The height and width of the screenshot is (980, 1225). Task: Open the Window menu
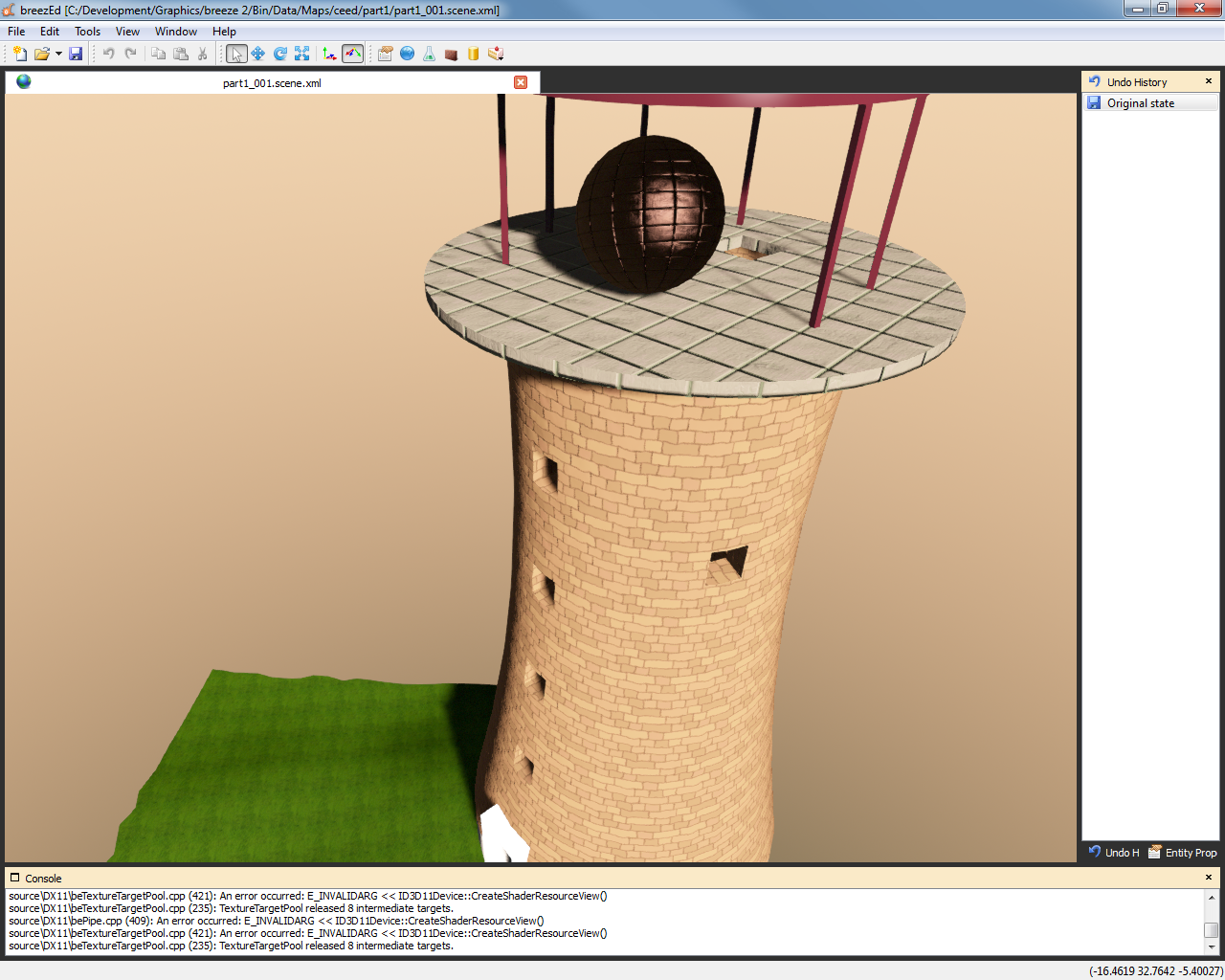[176, 32]
